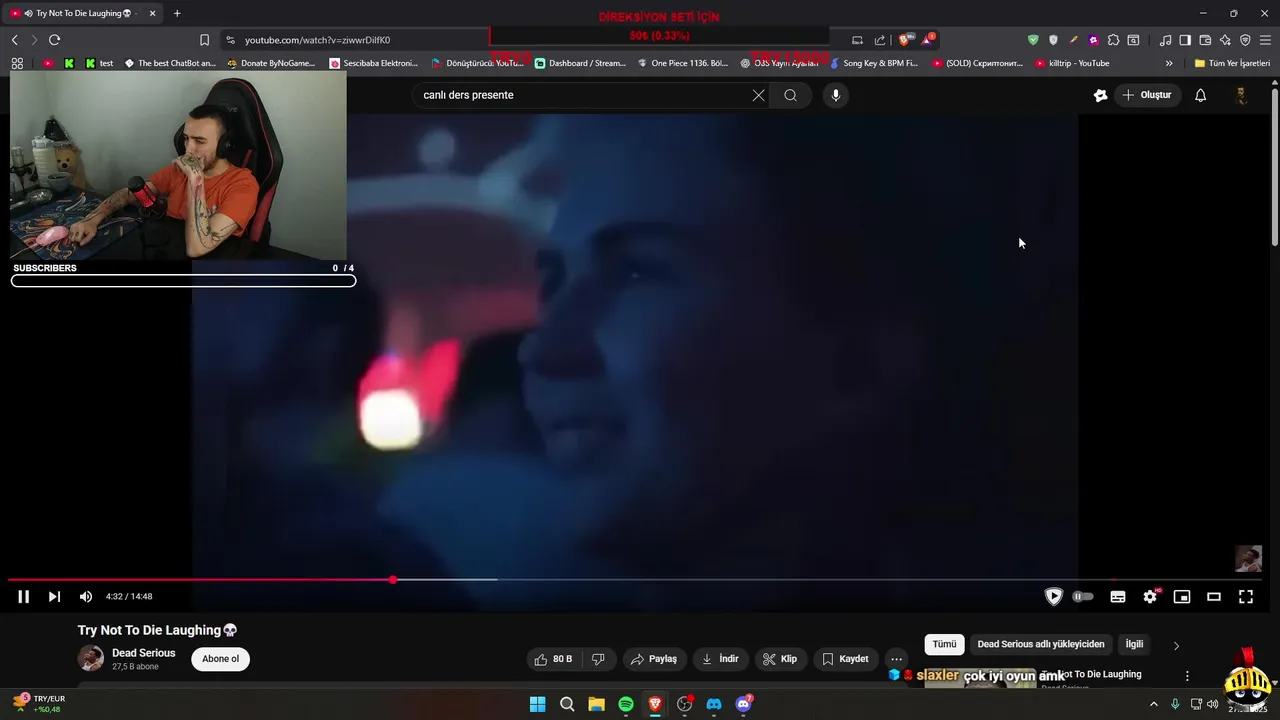Bookmark this page icon

coord(204,40)
